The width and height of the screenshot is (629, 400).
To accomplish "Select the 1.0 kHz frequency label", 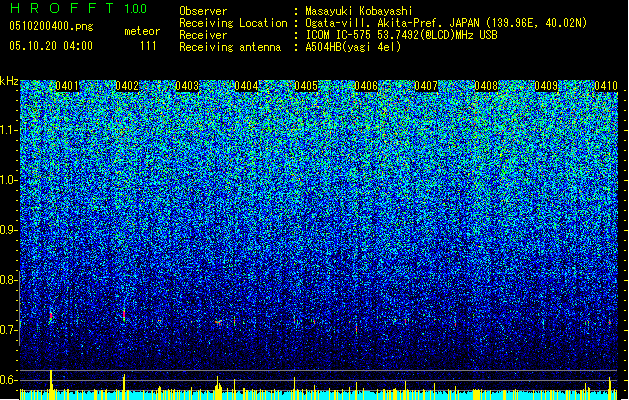I will point(9,180).
